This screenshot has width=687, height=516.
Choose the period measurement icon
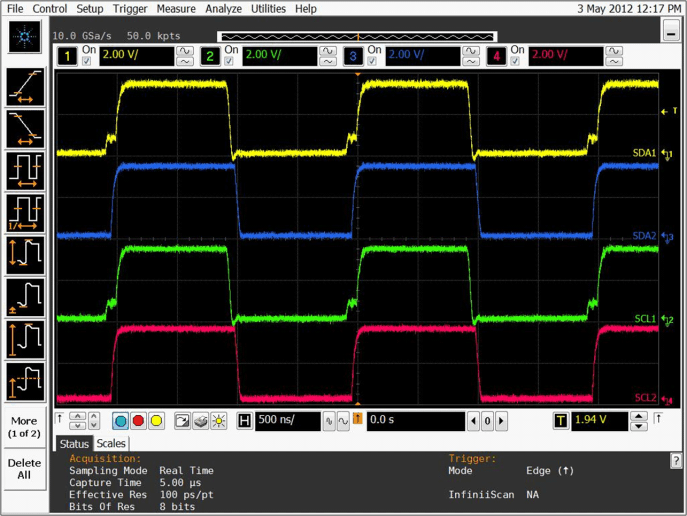pyautogui.click(x=25, y=169)
